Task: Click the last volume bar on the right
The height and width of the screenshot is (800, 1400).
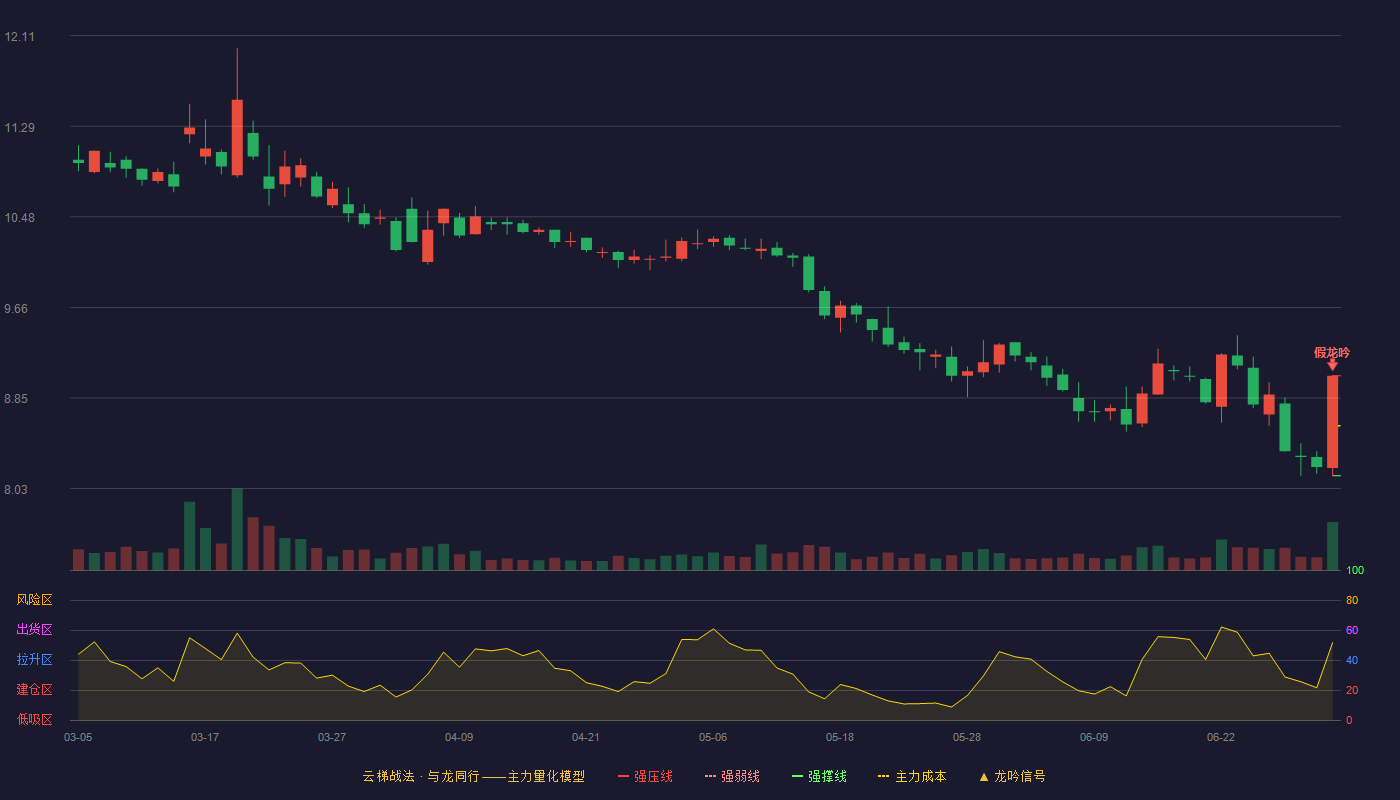Action: (x=1332, y=546)
